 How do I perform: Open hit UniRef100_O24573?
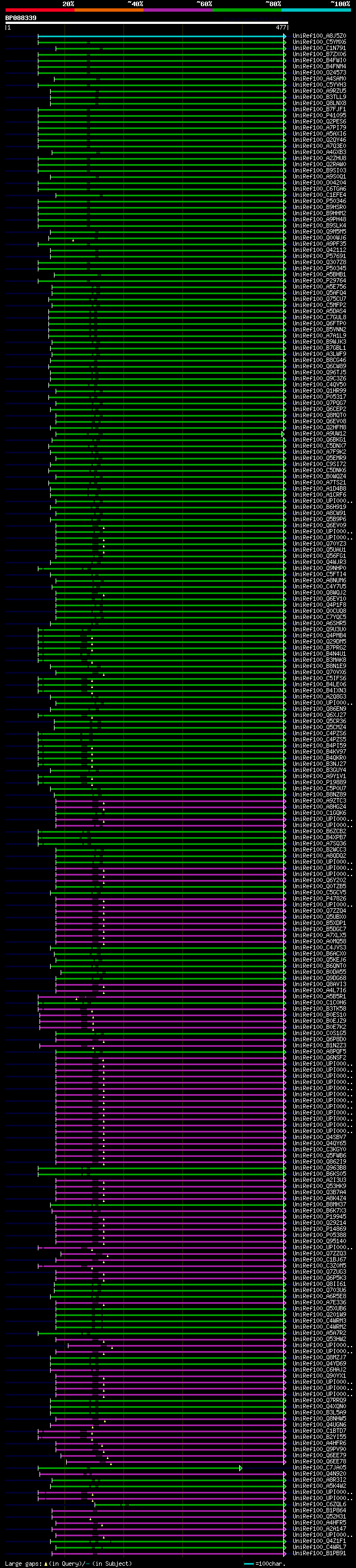point(319,72)
